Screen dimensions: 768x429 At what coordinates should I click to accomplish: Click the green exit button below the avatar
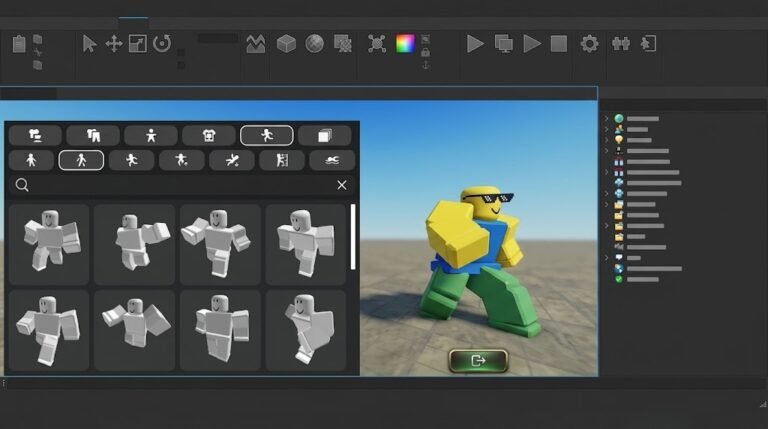478,361
